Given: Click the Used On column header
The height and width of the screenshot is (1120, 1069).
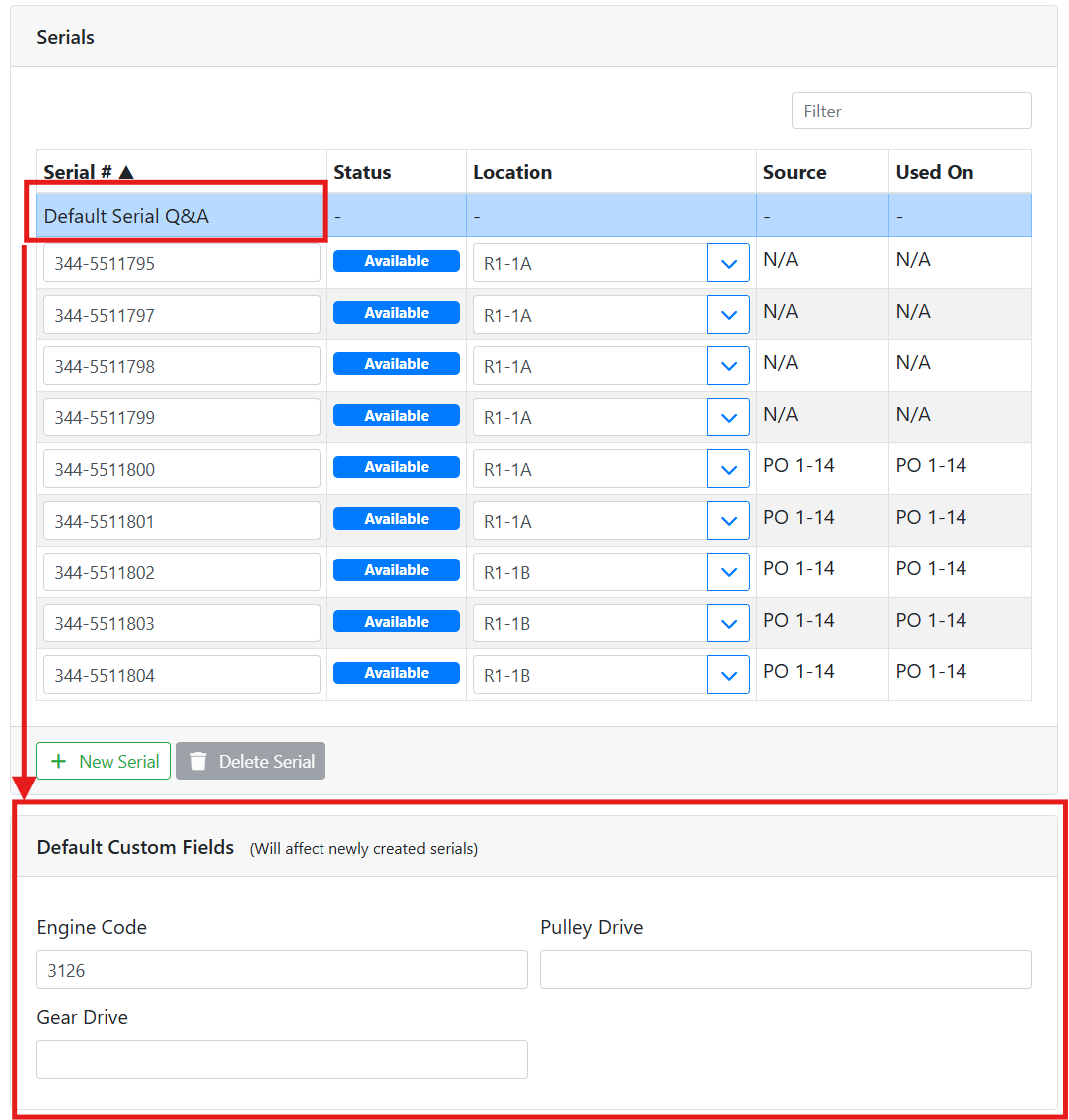Looking at the screenshot, I should point(934,172).
